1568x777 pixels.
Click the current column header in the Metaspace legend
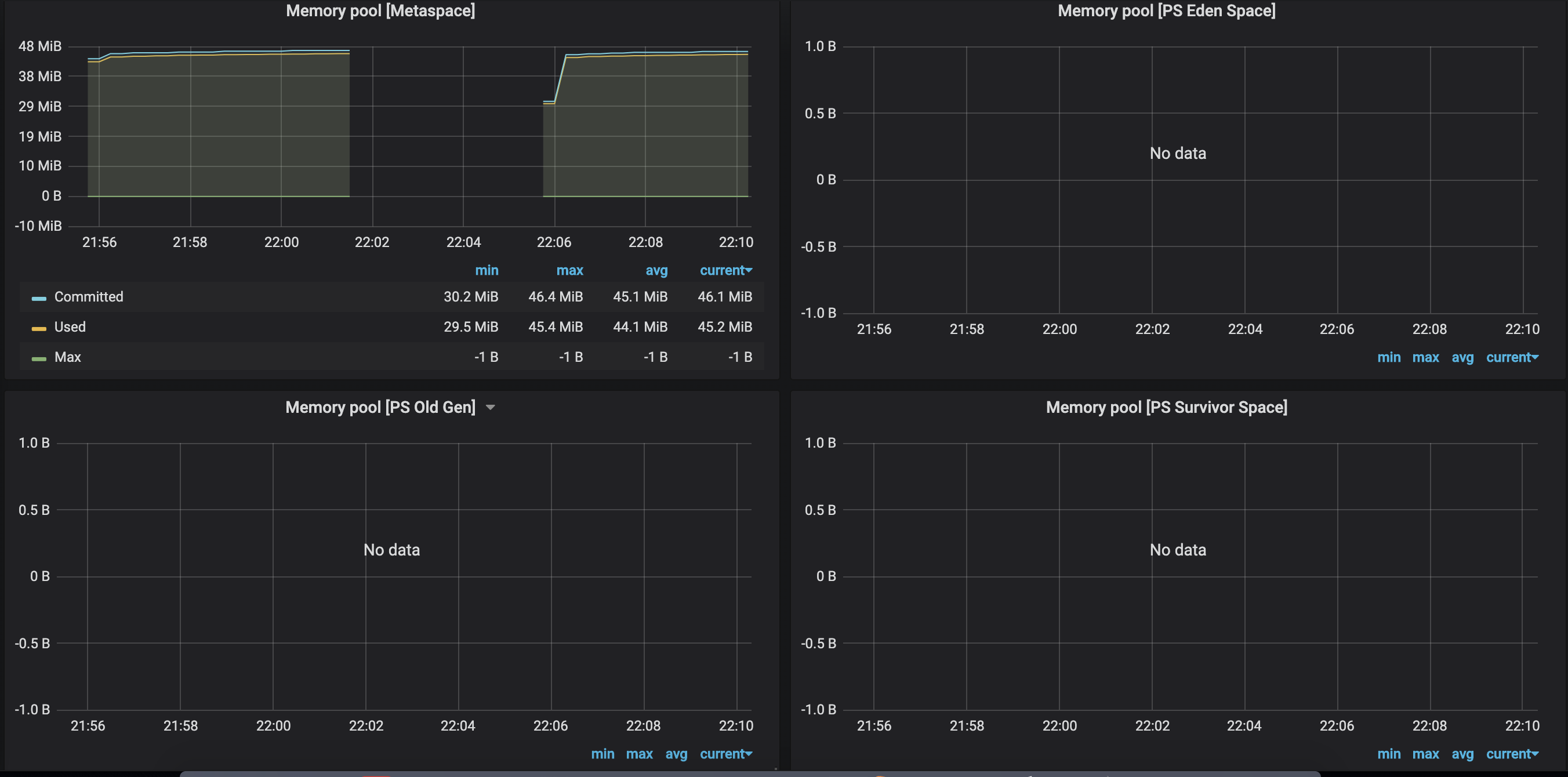tap(725, 270)
